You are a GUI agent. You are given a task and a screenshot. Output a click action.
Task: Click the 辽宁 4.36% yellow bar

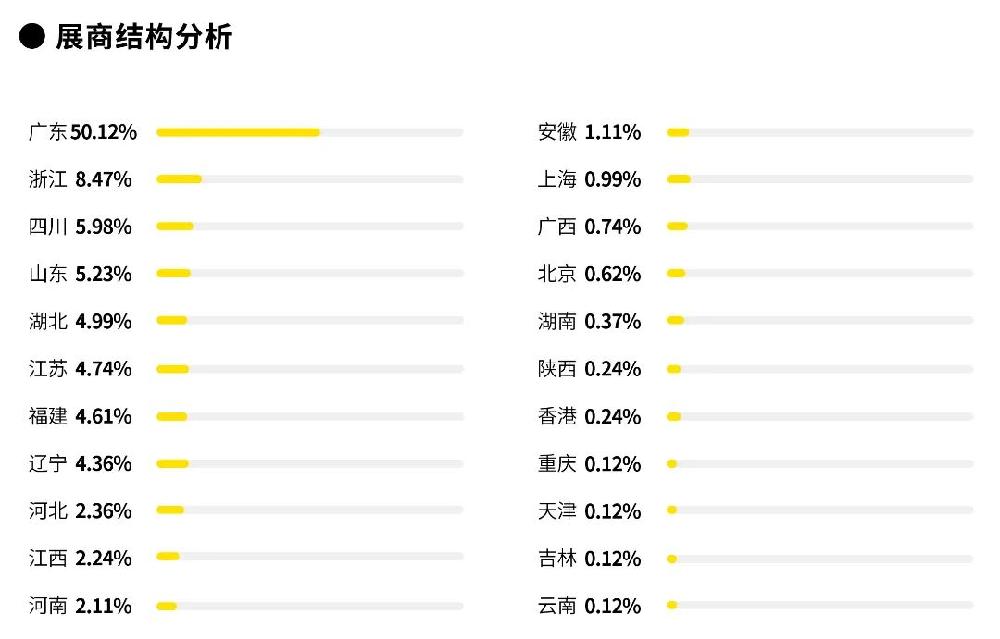(172, 464)
